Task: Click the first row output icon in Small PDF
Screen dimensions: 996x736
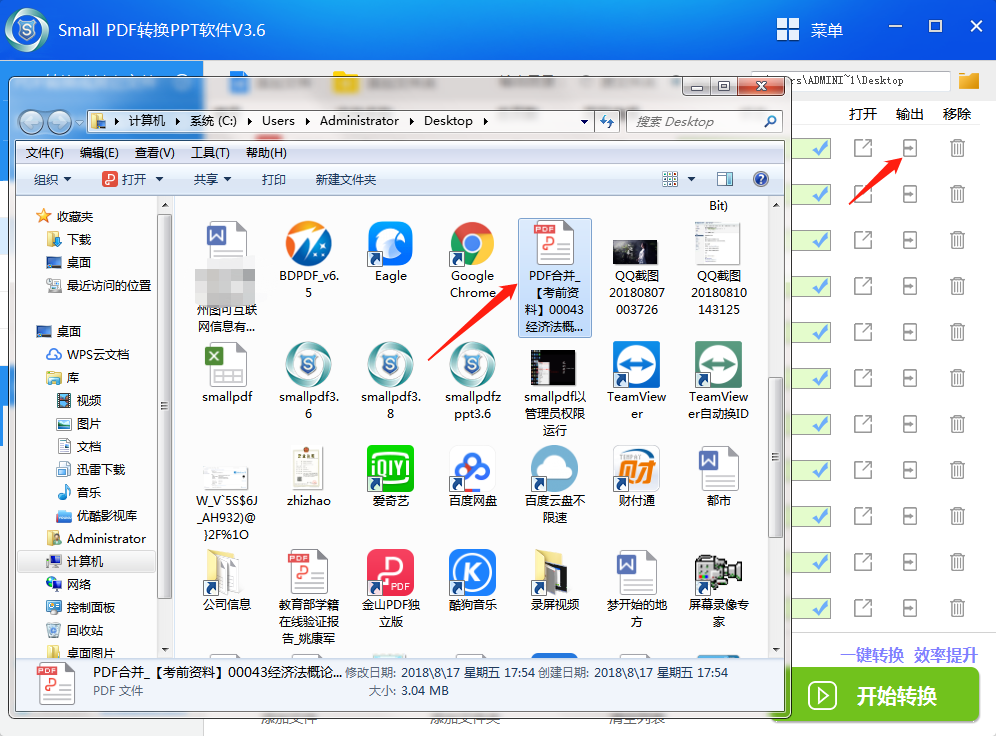Action: 910,148
